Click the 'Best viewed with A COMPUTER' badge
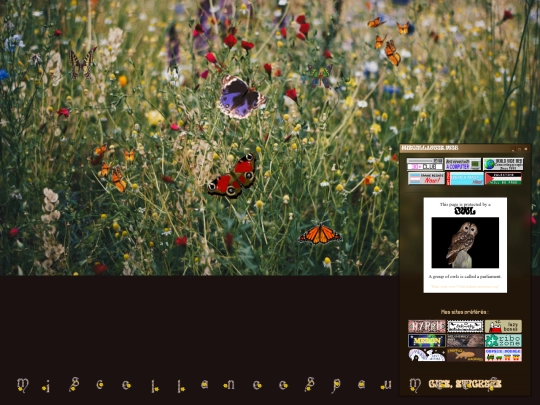Viewport: 540px width, 405px height. (463, 164)
